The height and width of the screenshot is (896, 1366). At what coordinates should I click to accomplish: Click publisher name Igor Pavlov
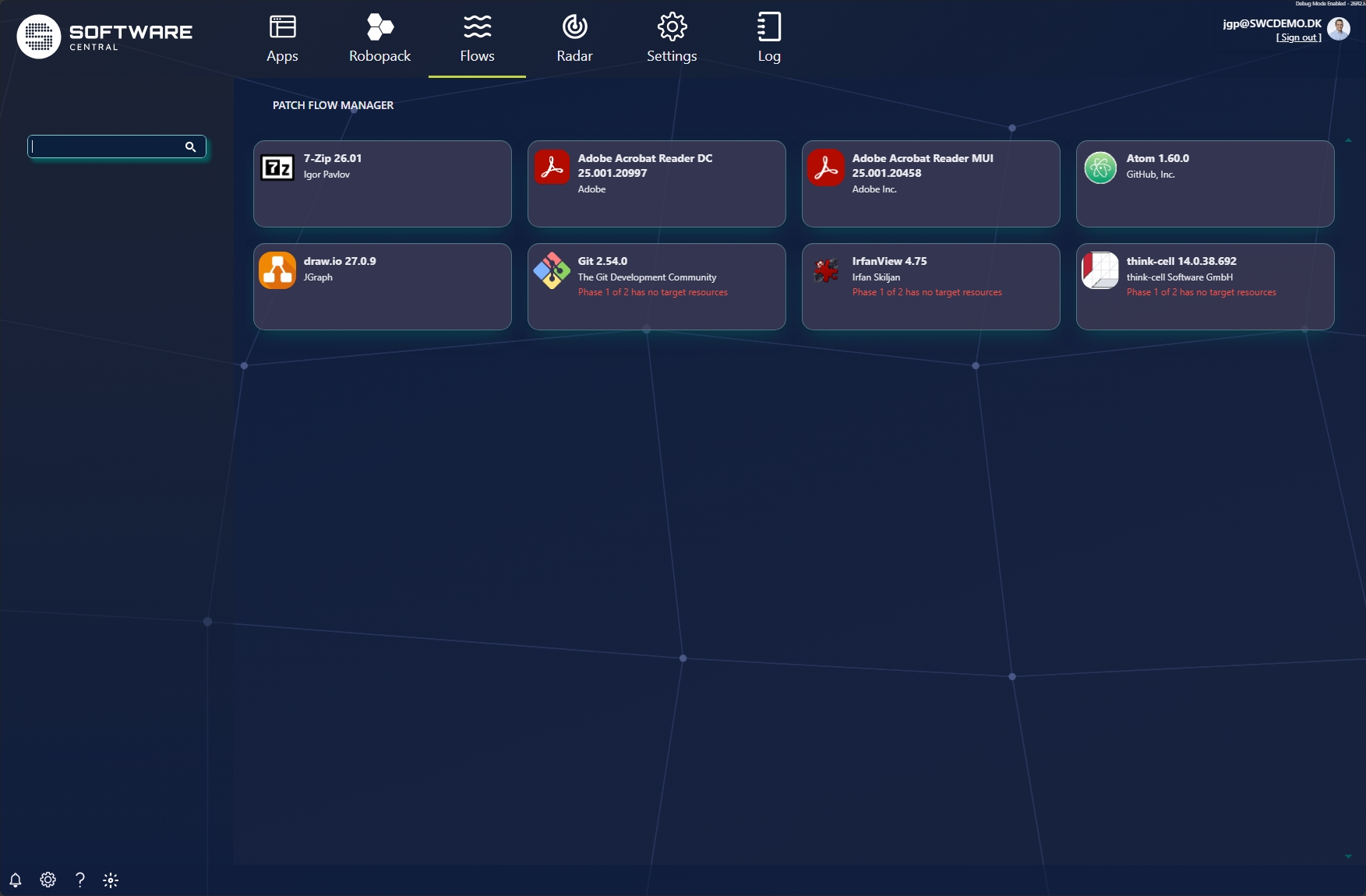326,175
